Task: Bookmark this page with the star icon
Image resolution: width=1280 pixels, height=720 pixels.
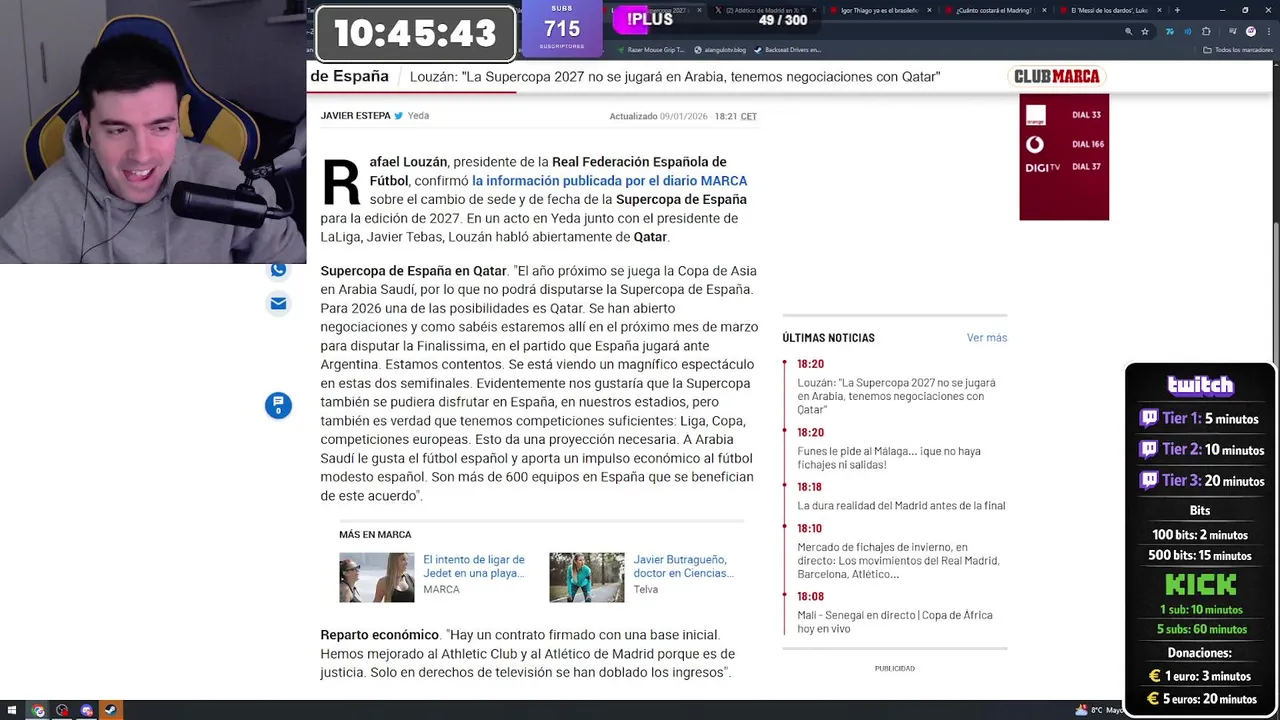Action: [1145, 32]
